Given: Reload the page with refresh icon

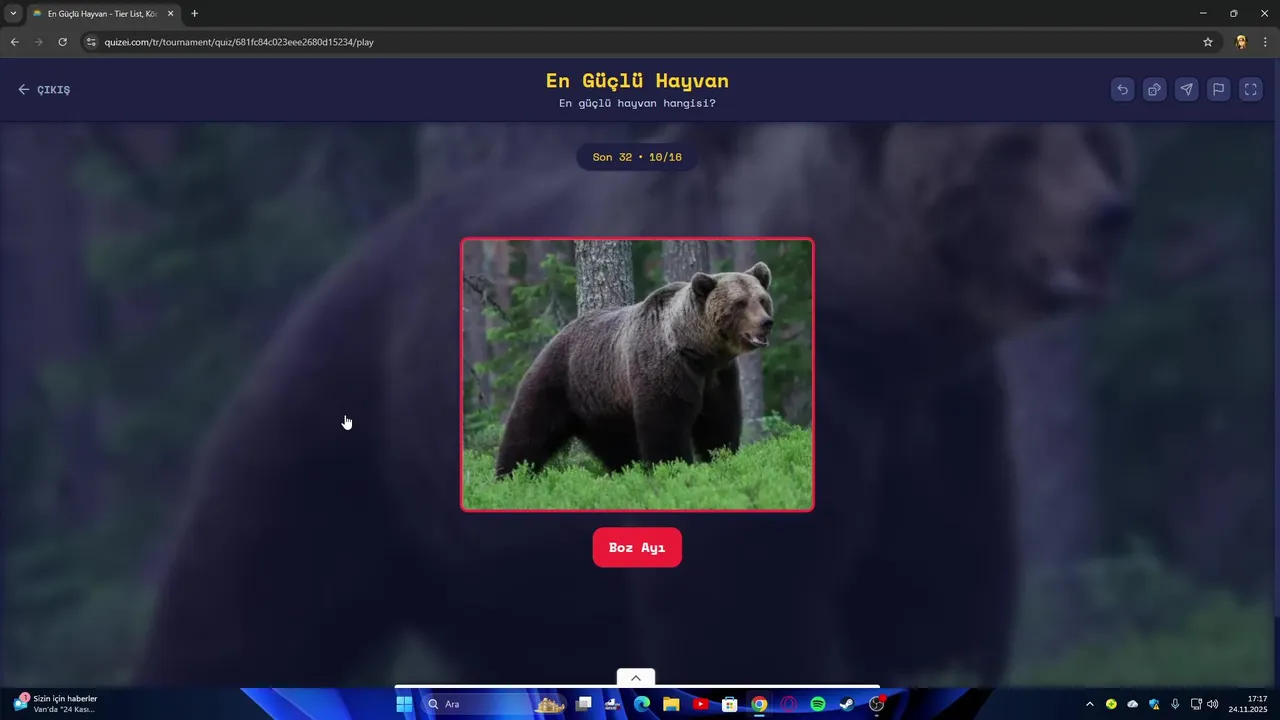Looking at the screenshot, I should pos(62,42).
